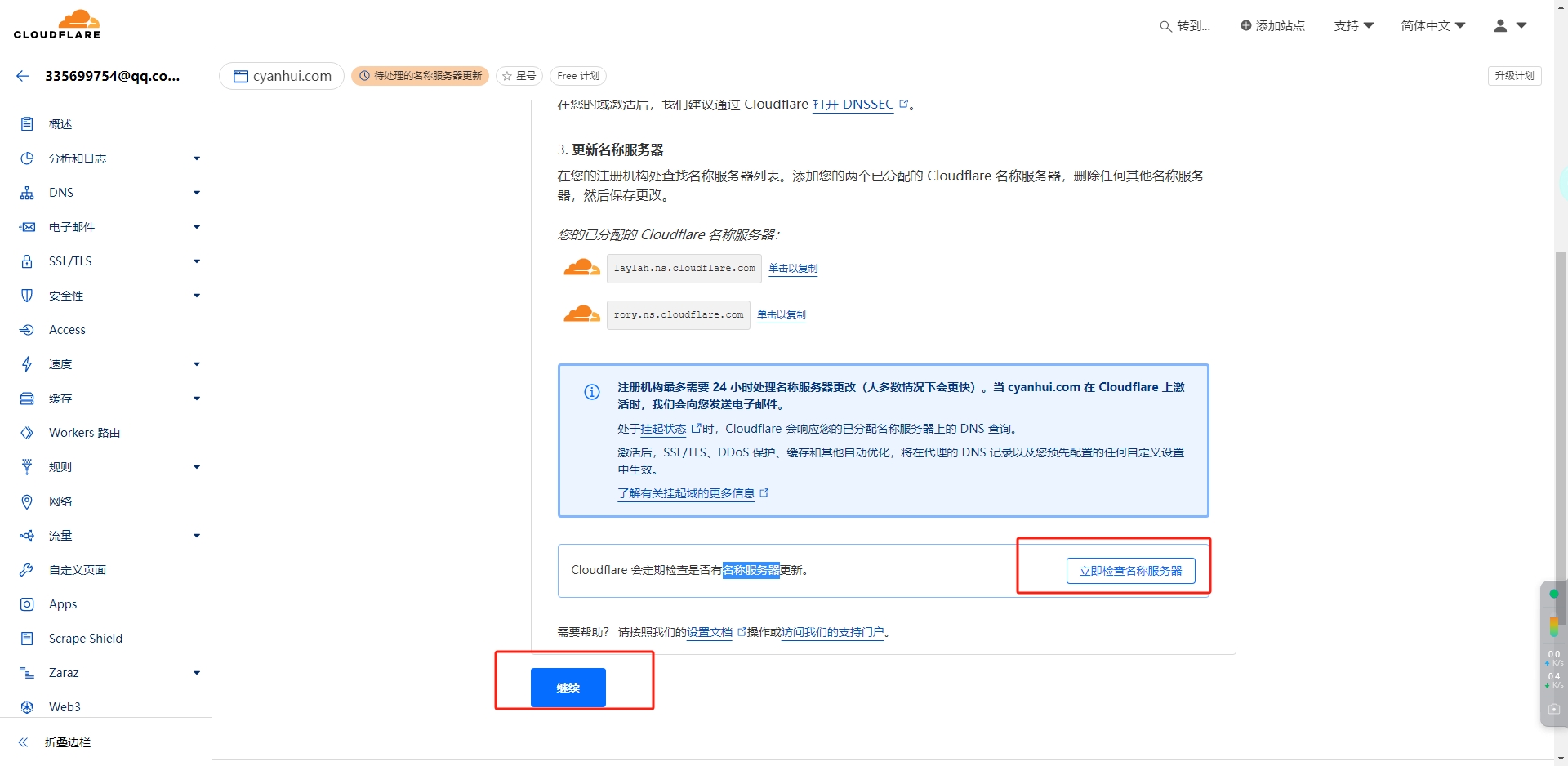Click the 星号 star button
Viewport: 1568px width, 766px height.
tap(519, 76)
